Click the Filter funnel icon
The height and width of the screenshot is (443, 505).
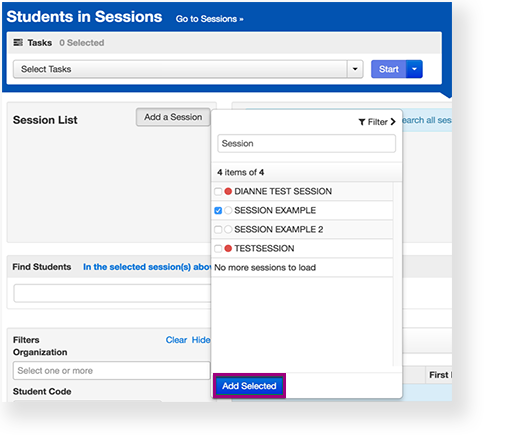pyautogui.click(x=362, y=122)
